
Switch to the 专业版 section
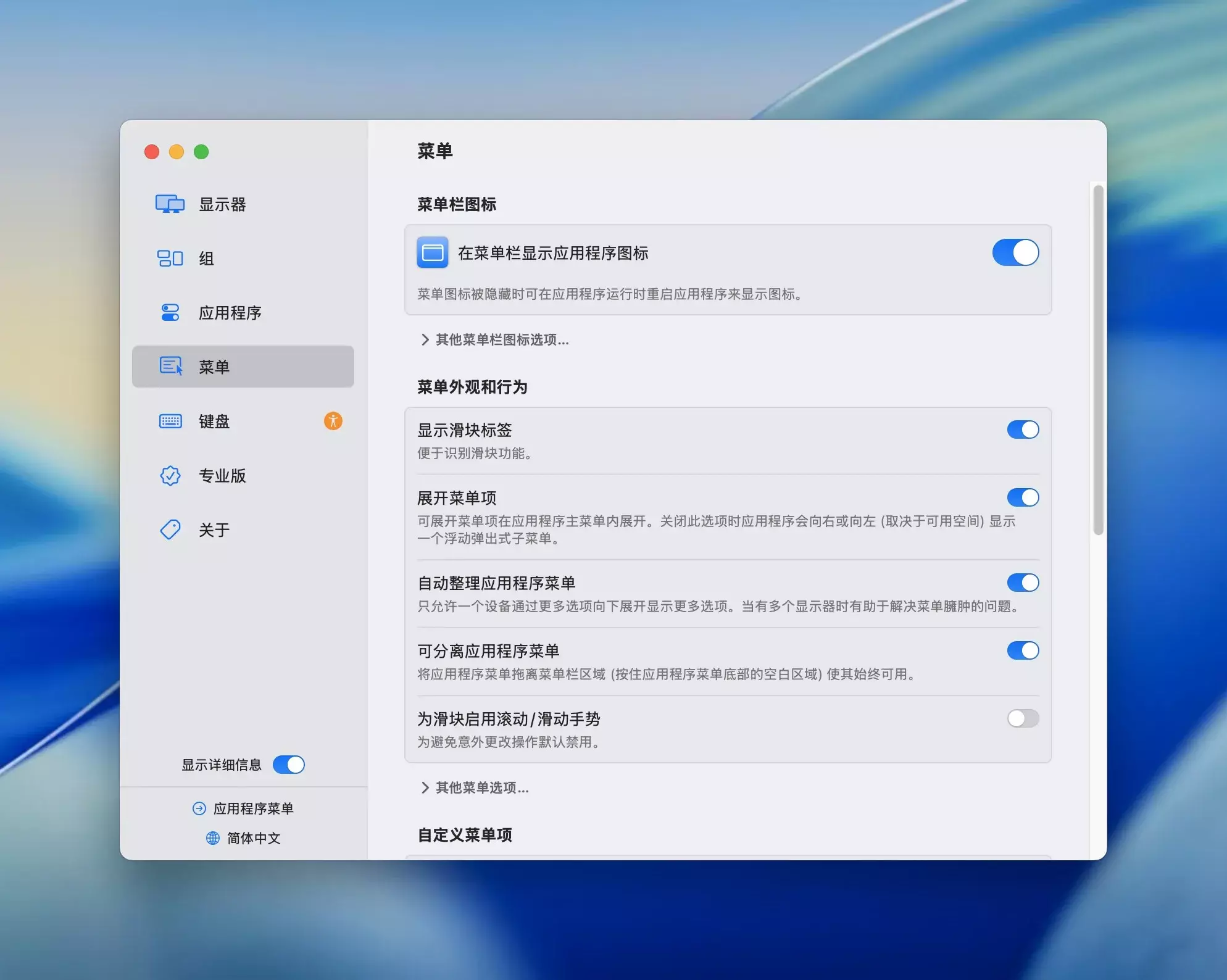222,476
